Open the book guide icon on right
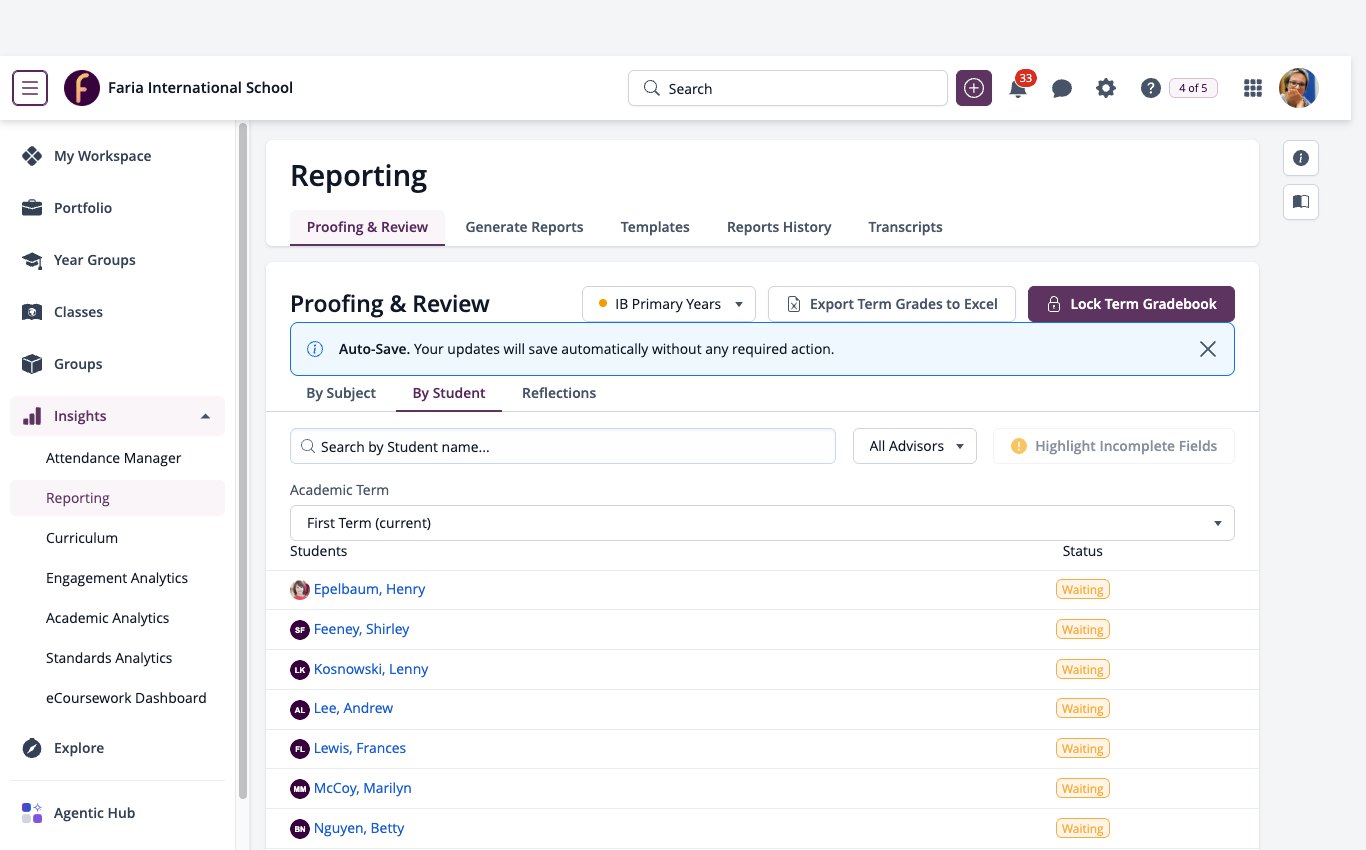 pyautogui.click(x=1301, y=202)
